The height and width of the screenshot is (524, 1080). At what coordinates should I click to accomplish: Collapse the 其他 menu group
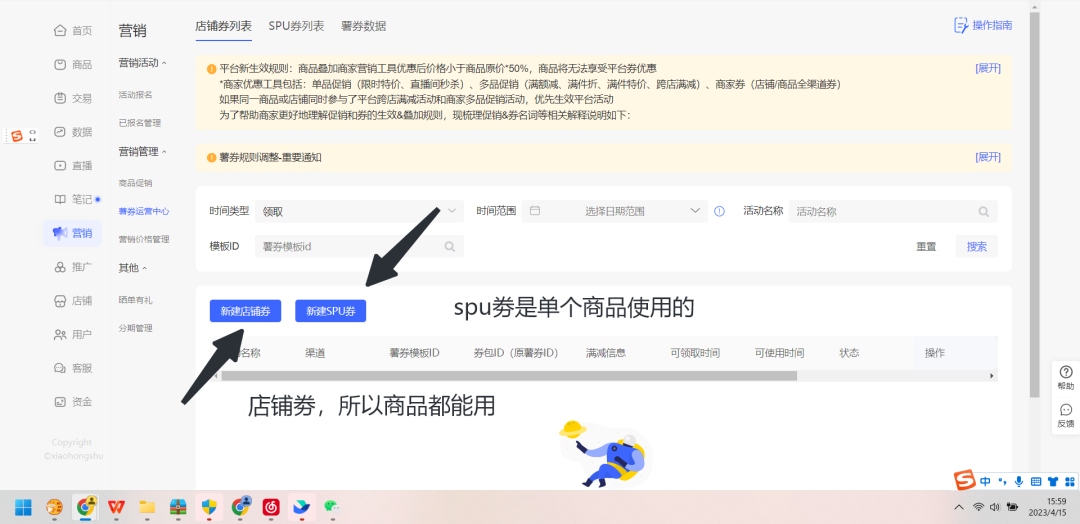pyautogui.click(x=133, y=268)
